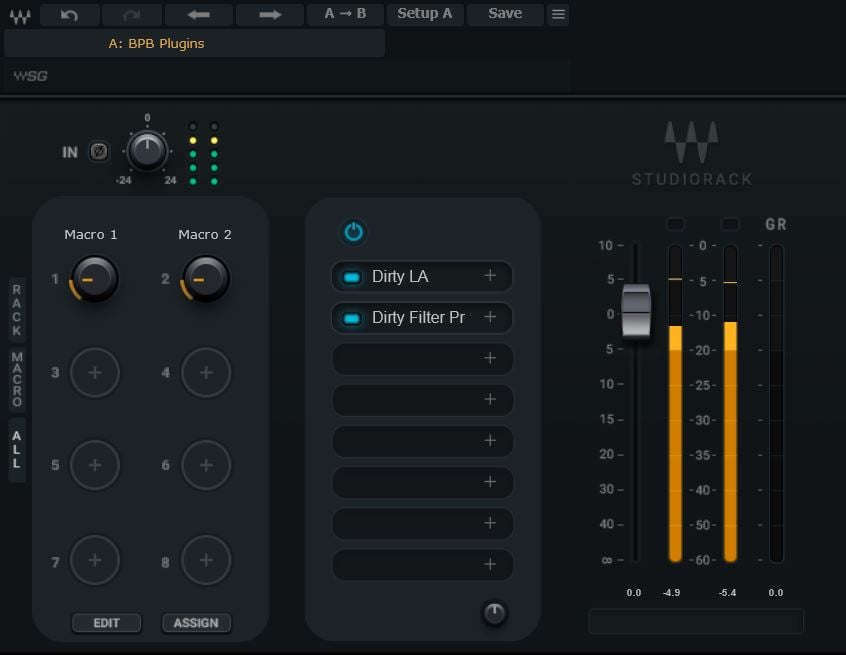Click the redo arrow icon
This screenshot has height=655, width=846.
133,14
